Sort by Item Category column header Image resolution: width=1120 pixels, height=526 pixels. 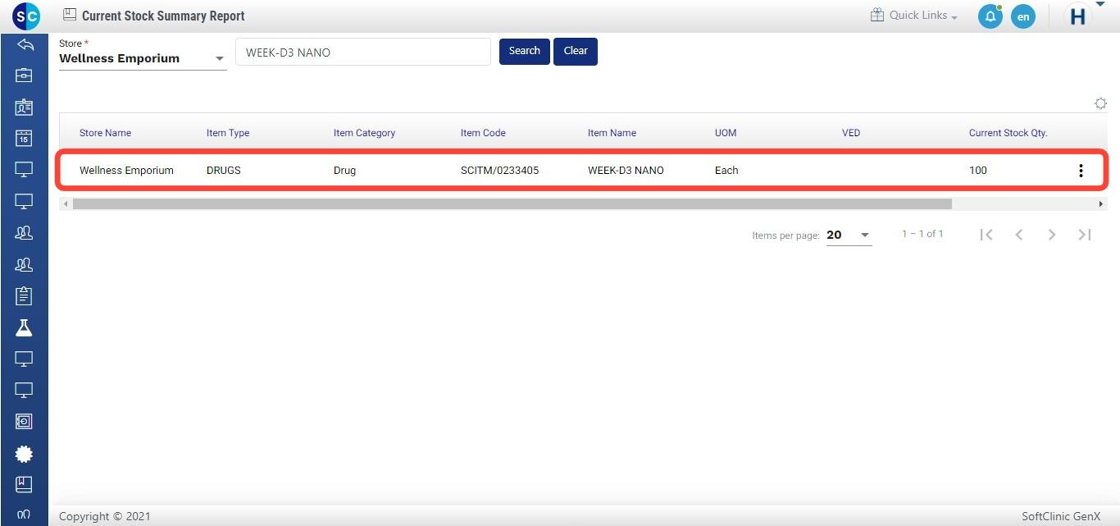click(364, 133)
